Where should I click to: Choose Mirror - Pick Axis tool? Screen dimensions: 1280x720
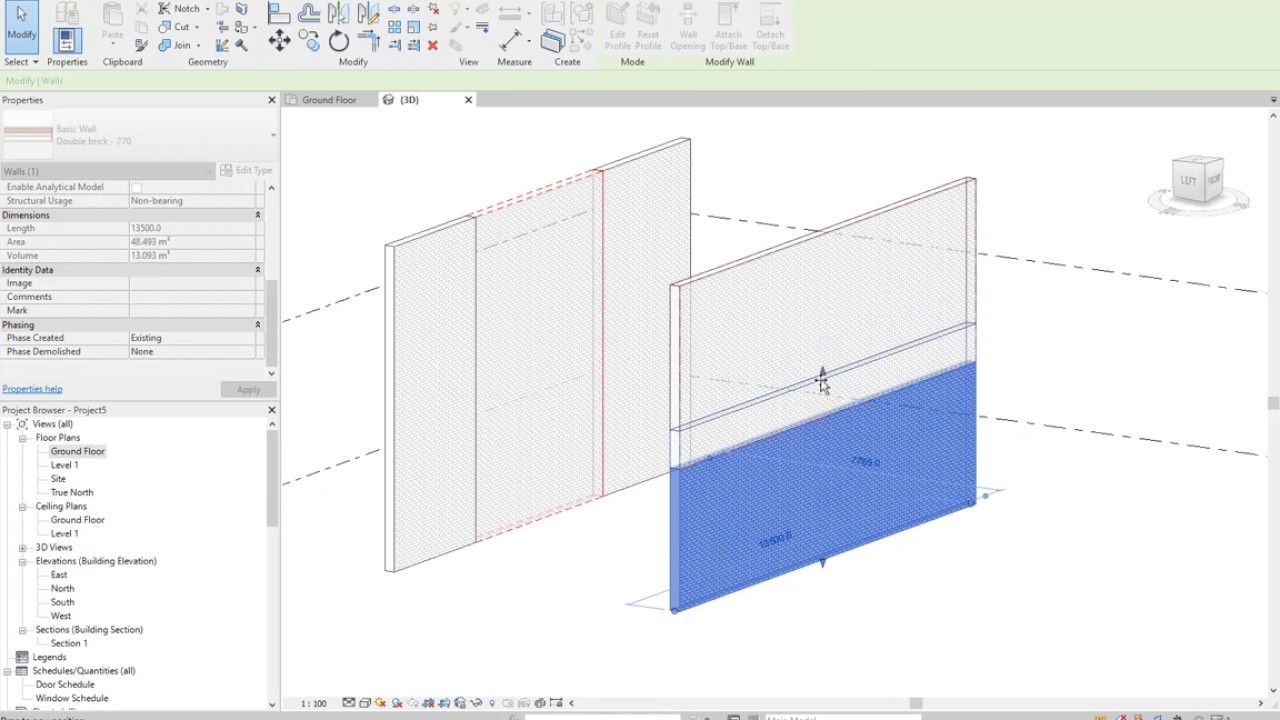point(339,13)
